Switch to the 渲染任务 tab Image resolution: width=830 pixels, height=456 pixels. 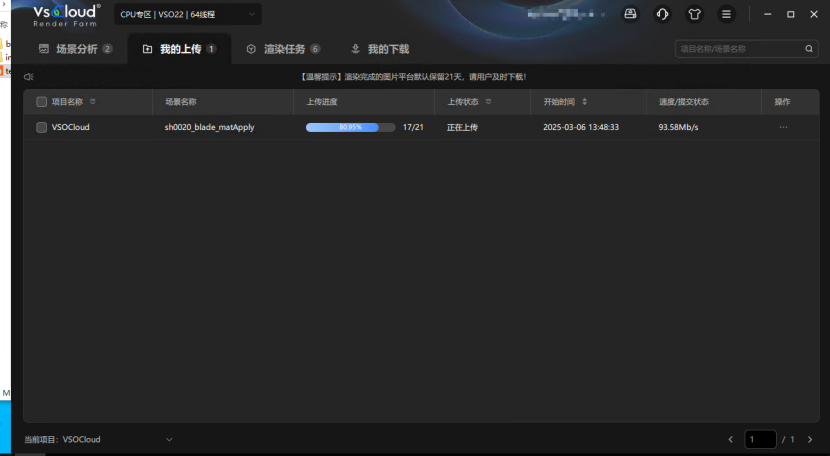tap(283, 49)
